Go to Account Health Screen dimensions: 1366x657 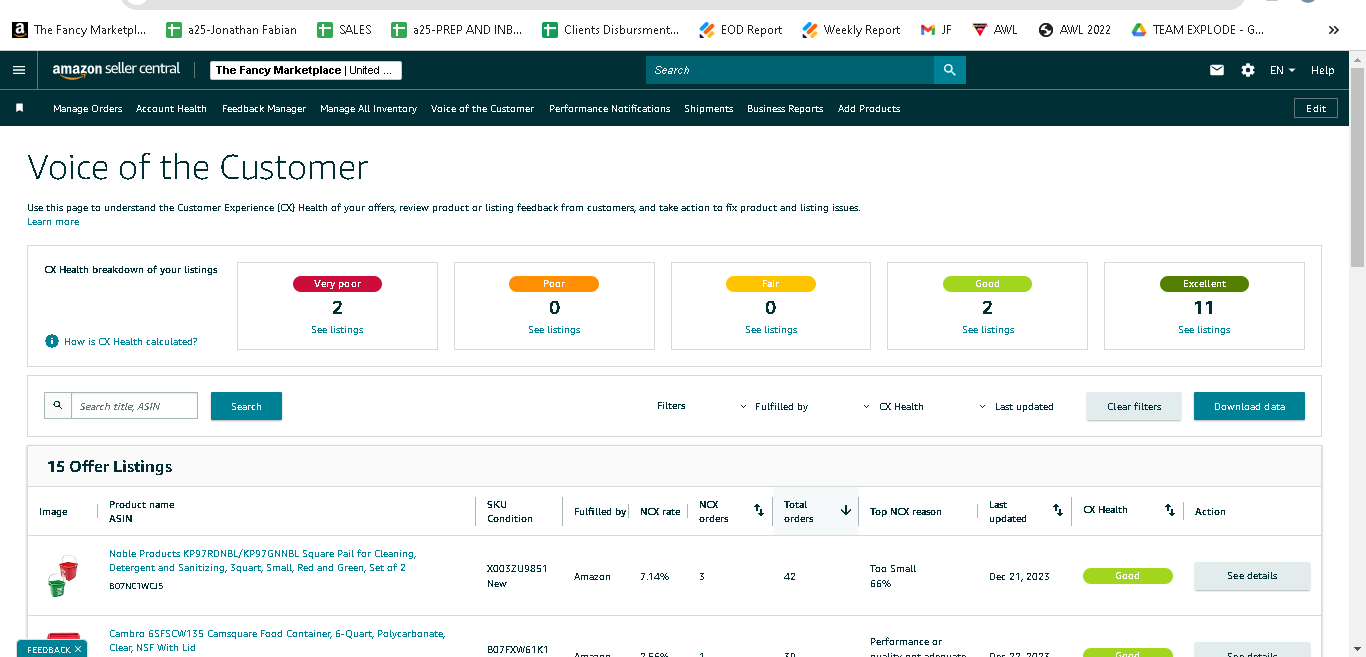(171, 108)
